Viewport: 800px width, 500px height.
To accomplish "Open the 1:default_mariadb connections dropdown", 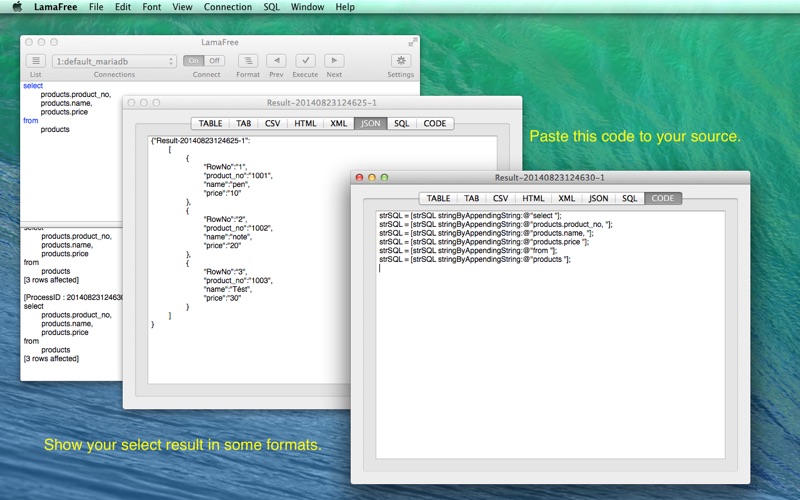I will click(114, 61).
